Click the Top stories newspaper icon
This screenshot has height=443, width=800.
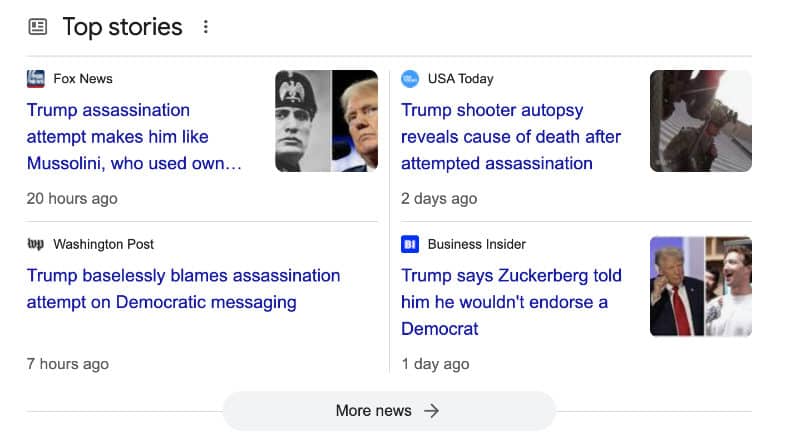[x=37, y=27]
